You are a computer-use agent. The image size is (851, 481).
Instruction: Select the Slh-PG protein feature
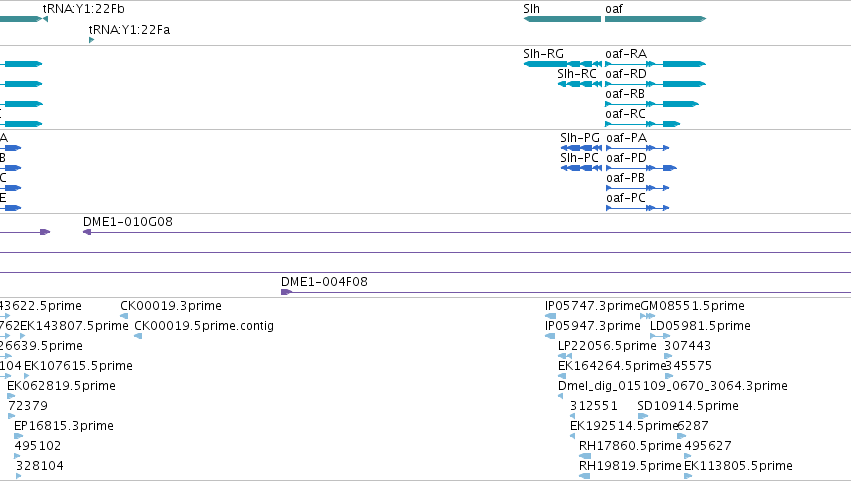point(581,148)
